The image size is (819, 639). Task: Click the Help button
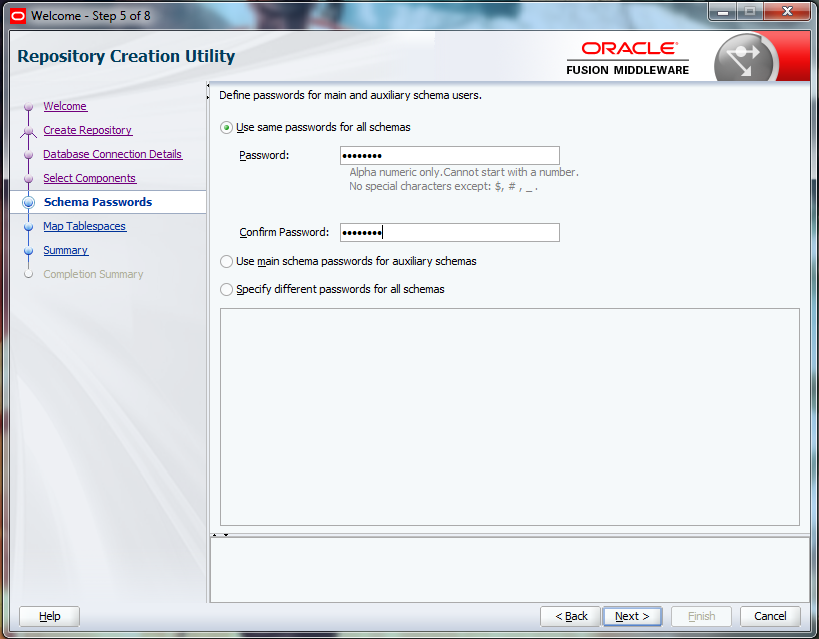[x=50, y=617]
